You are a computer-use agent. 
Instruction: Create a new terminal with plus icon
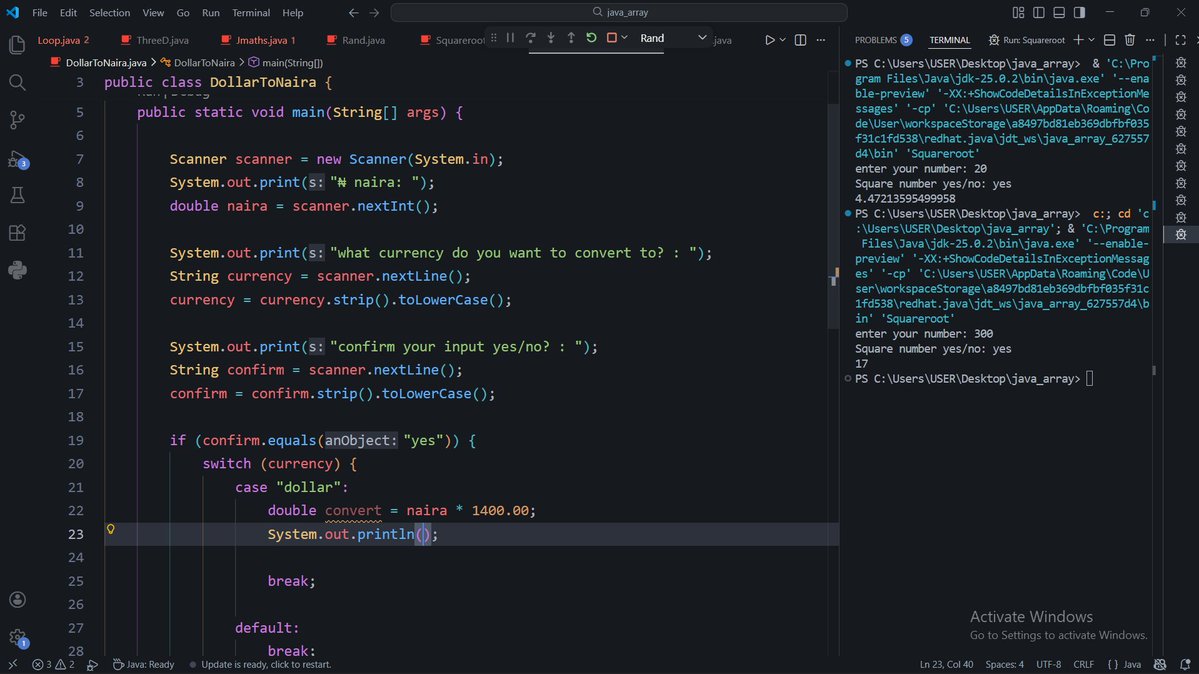(1078, 40)
